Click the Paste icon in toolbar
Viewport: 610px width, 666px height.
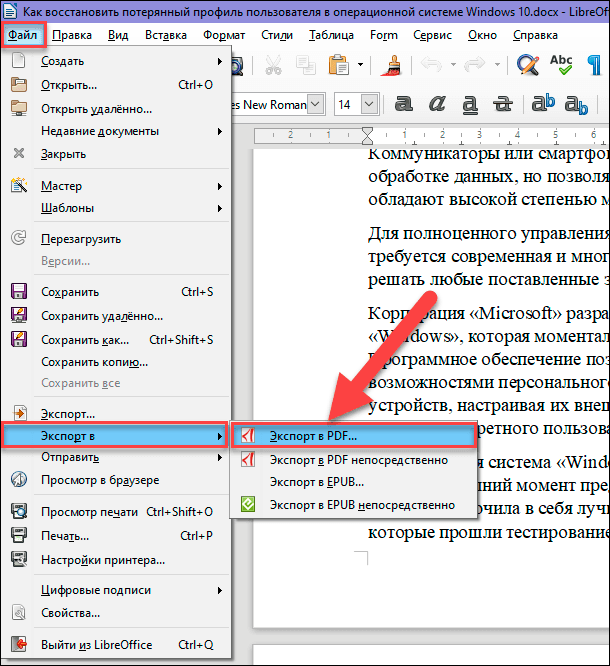337,67
